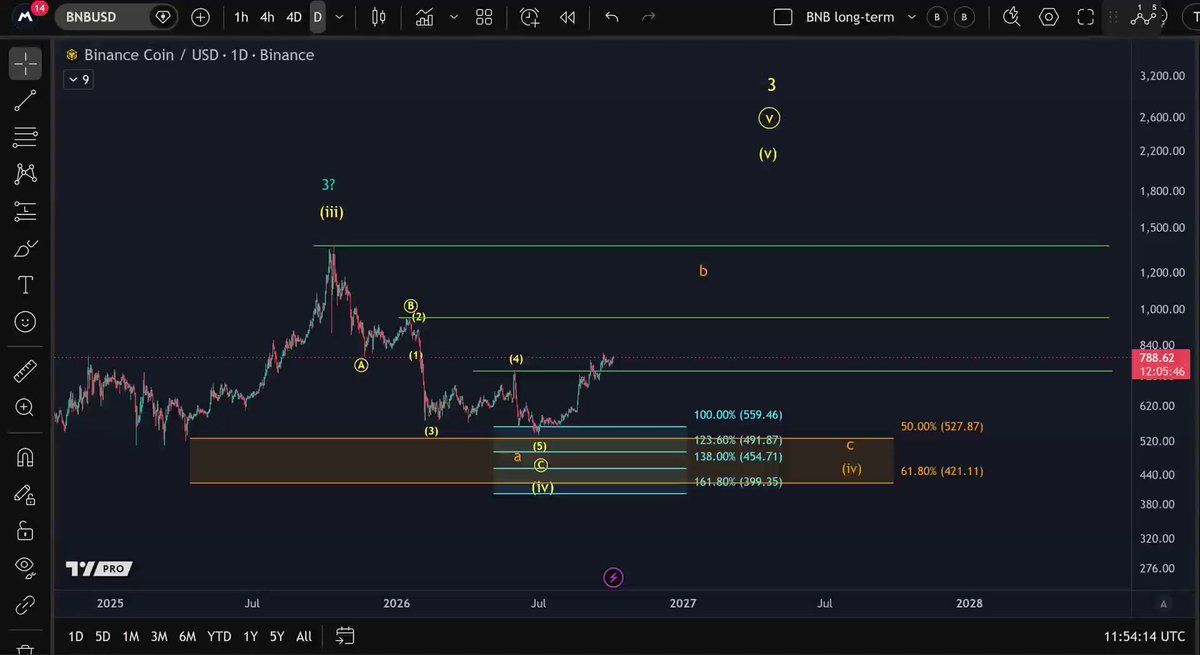Switch to the 4D timeframe
Viewport: 1200px width, 655px height.
click(294, 17)
